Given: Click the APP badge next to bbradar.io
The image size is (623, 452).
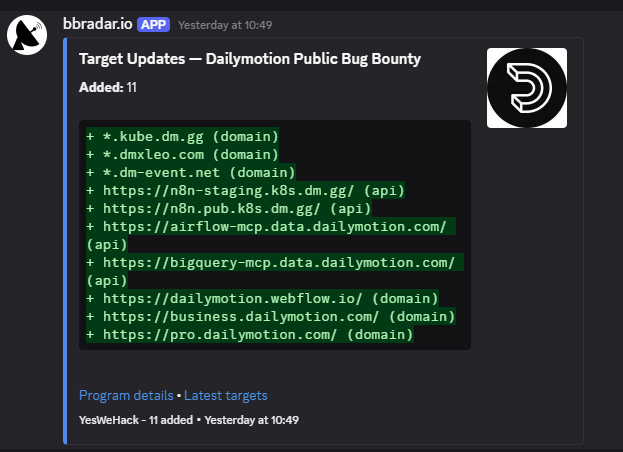Looking at the screenshot, I should pyautogui.click(x=153, y=25).
